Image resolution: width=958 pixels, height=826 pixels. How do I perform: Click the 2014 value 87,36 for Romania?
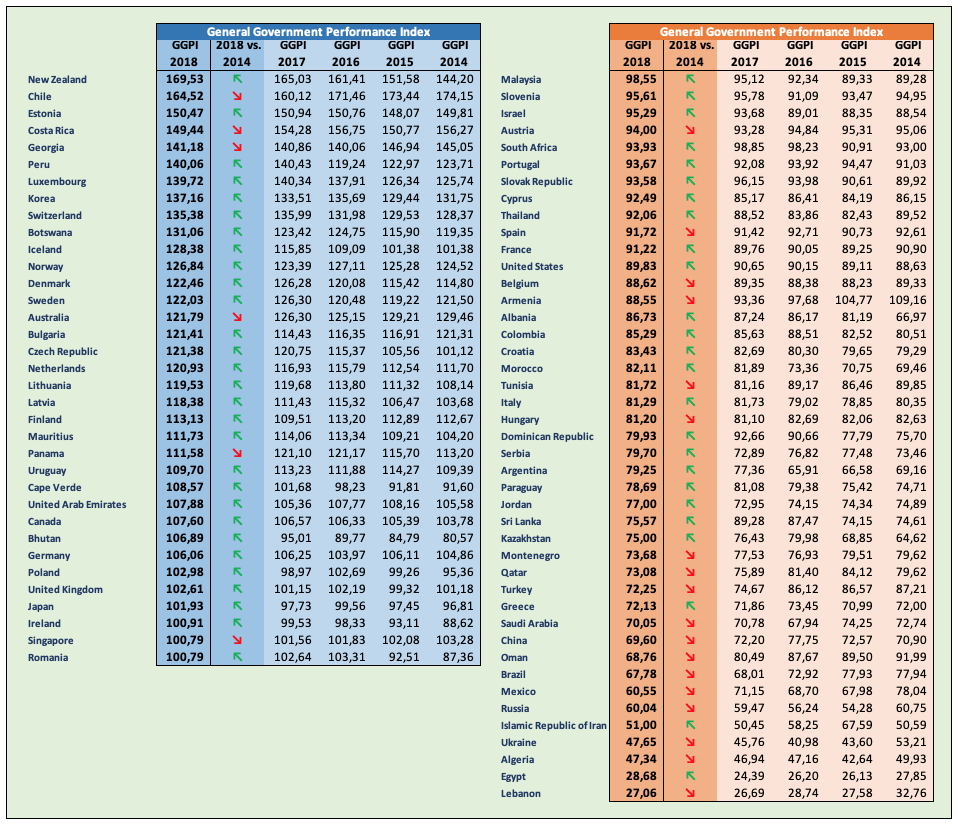pyautogui.click(x=458, y=657)
